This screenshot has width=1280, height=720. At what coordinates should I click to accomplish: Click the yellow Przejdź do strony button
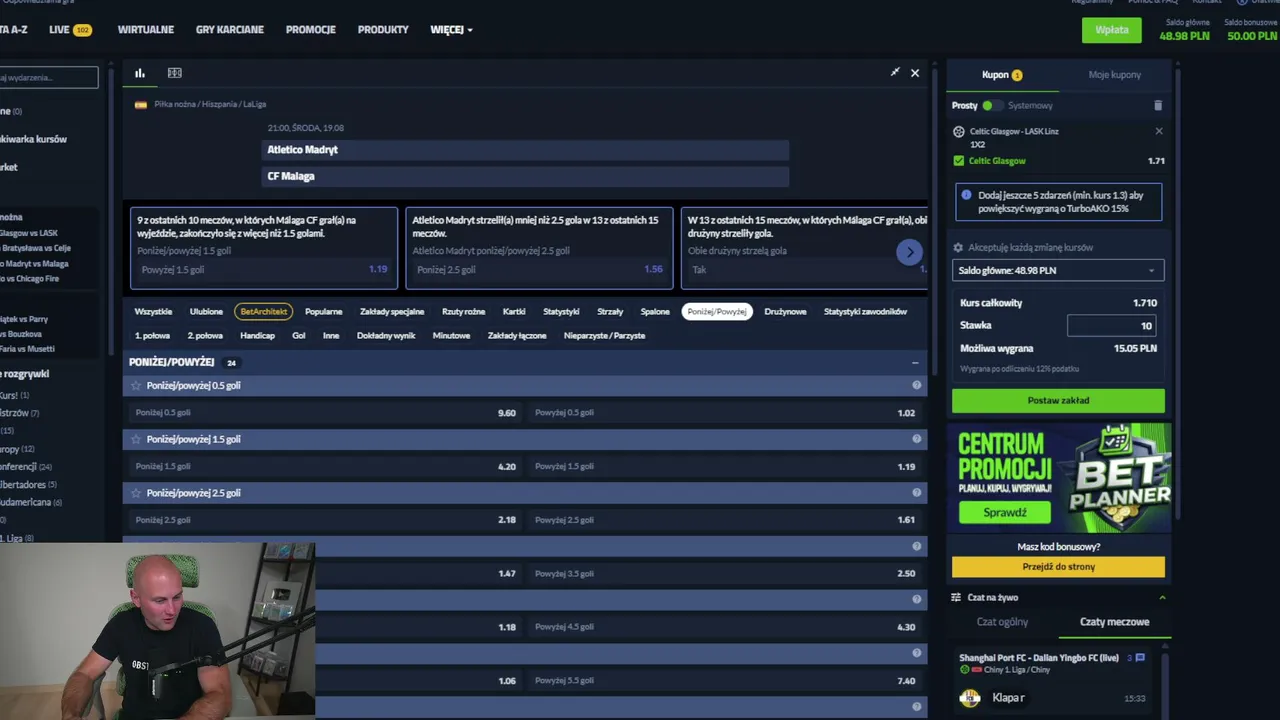coord(1058,567)
